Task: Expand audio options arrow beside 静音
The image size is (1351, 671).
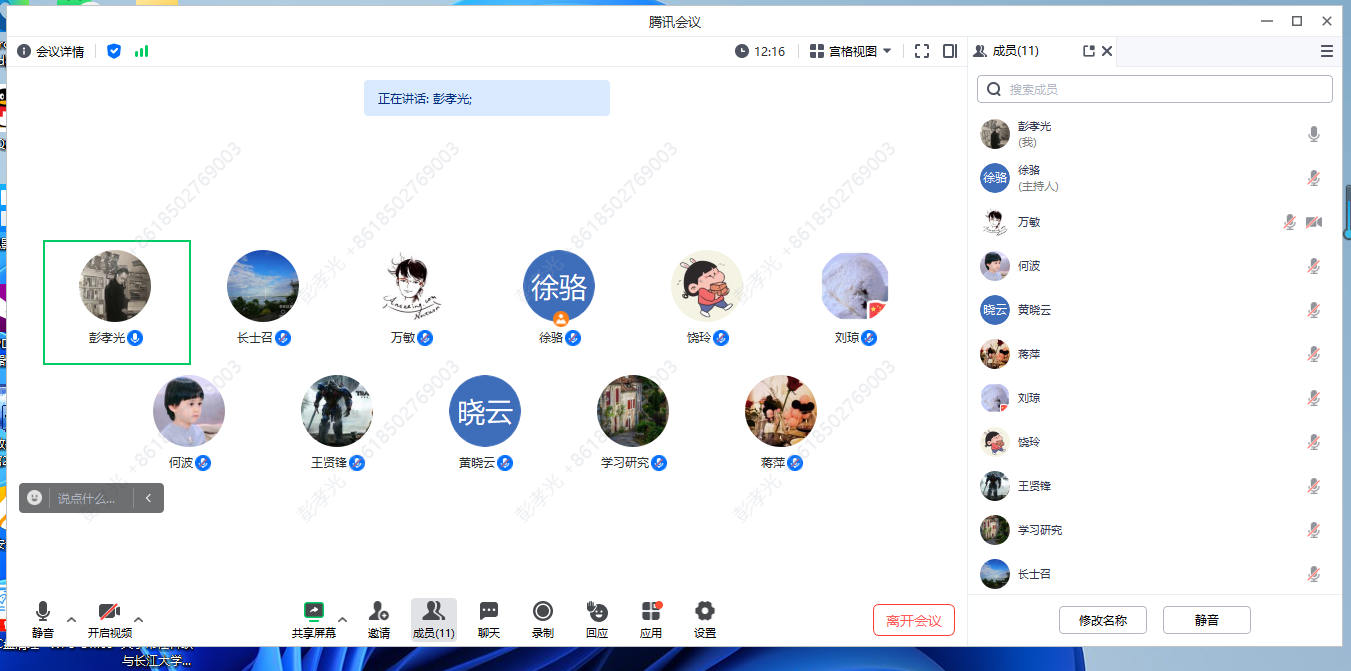Action: [x=71, y=619]
